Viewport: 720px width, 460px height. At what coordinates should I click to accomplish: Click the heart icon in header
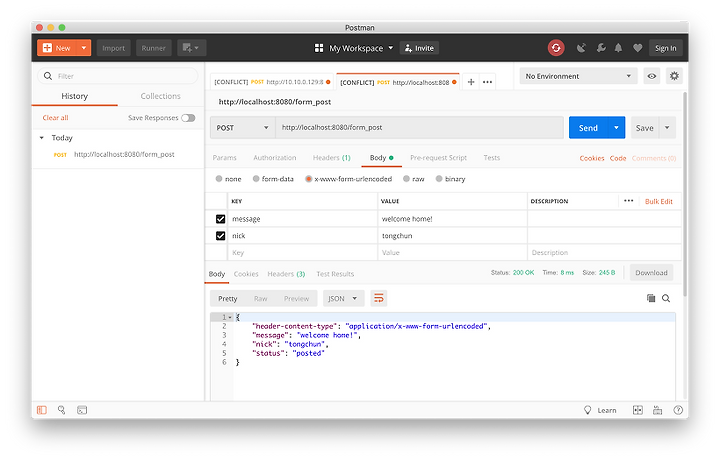(637, 48)
